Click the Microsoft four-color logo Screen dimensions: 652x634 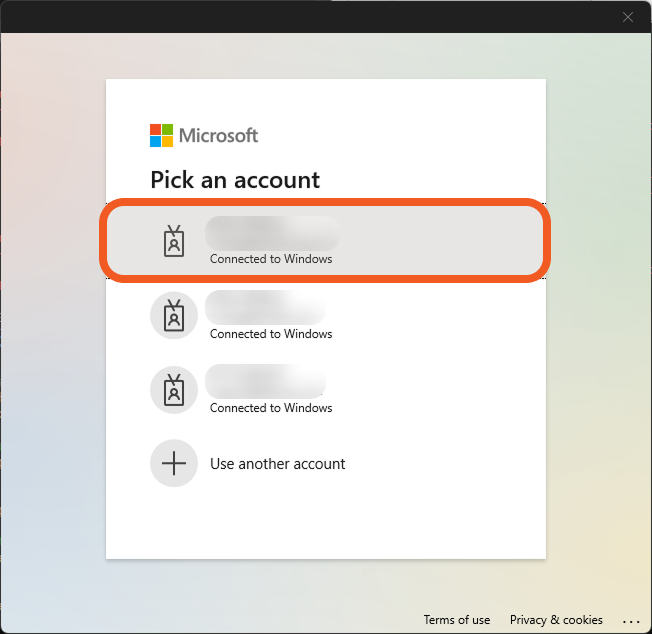pyautogui.click(x=161, y=135)
